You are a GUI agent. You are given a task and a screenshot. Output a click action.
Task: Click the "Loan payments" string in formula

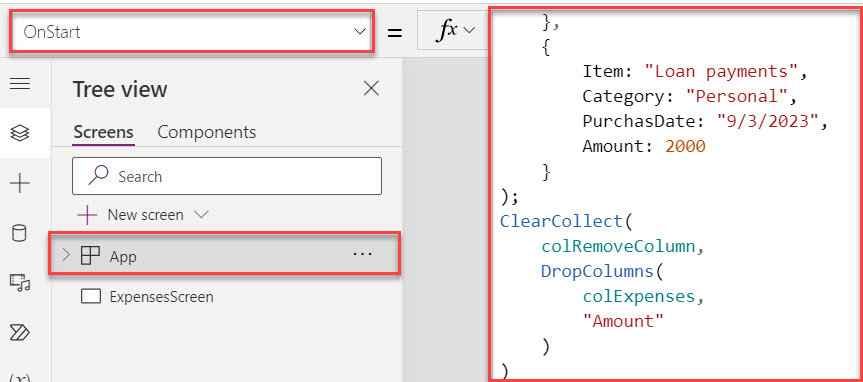[x=720, y=71]
